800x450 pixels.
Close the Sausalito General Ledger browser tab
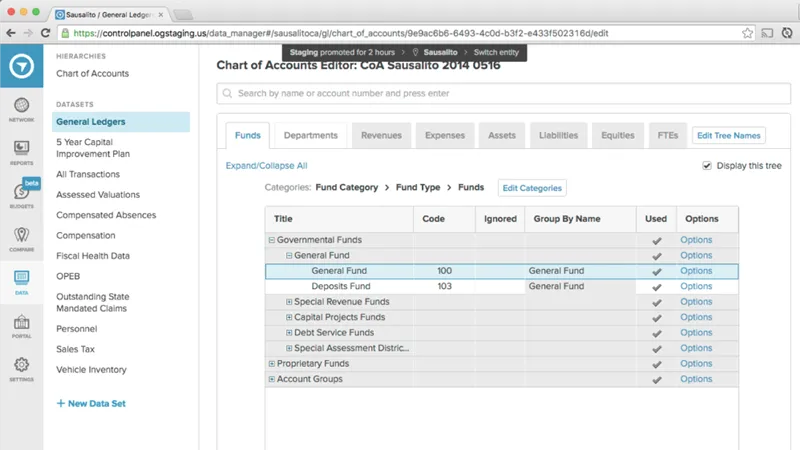coord(161,15)
